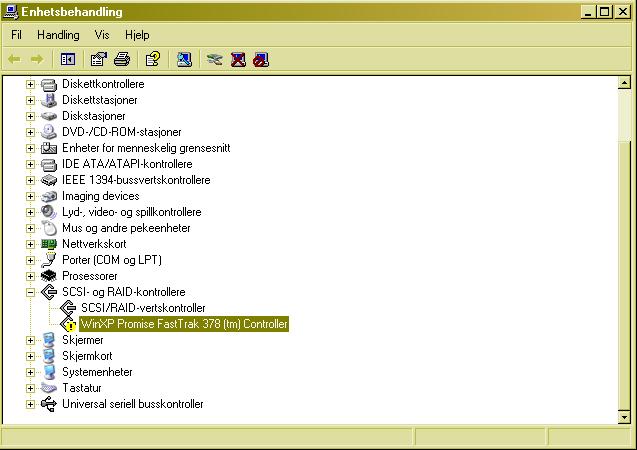
Task: Click the DVD-/CD-ROM disc icon
Action: (x=49, y=132)
